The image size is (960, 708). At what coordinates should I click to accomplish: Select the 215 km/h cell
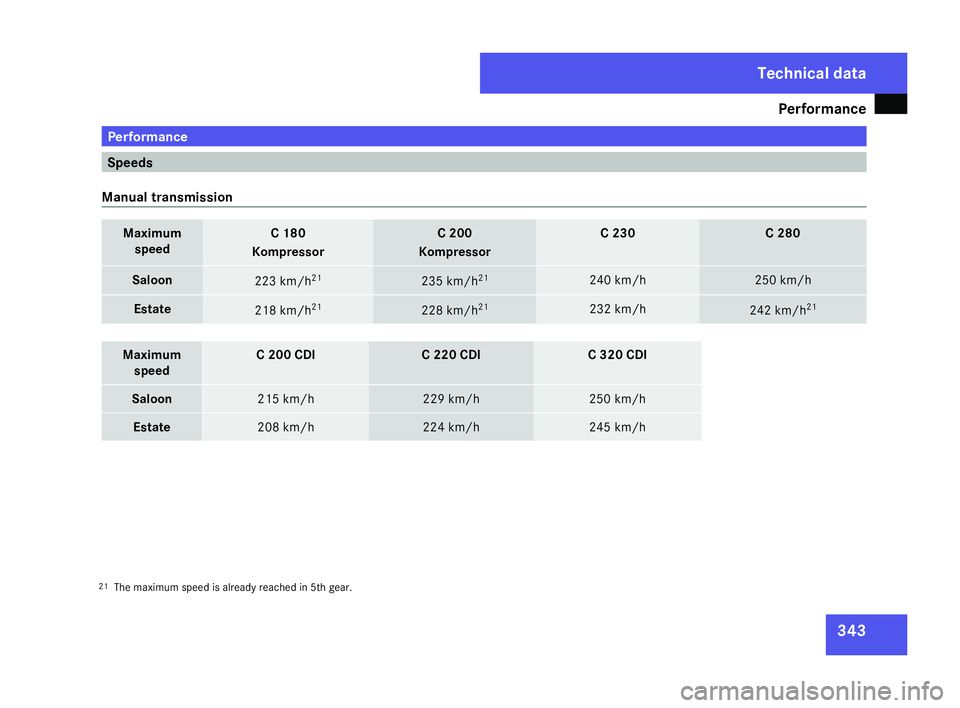point(285,399)
